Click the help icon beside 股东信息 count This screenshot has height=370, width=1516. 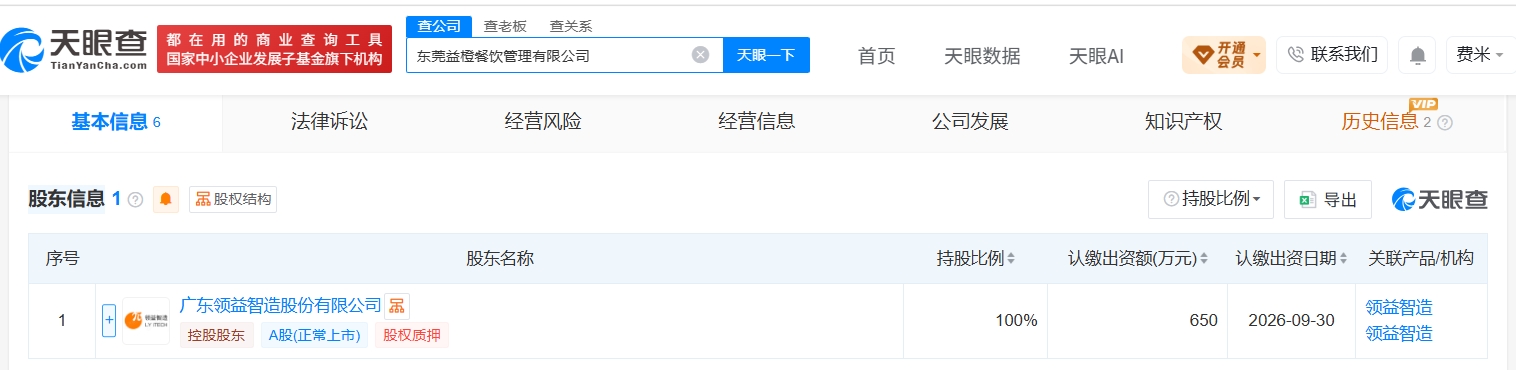pyautogui.click(x=136, y=200)
